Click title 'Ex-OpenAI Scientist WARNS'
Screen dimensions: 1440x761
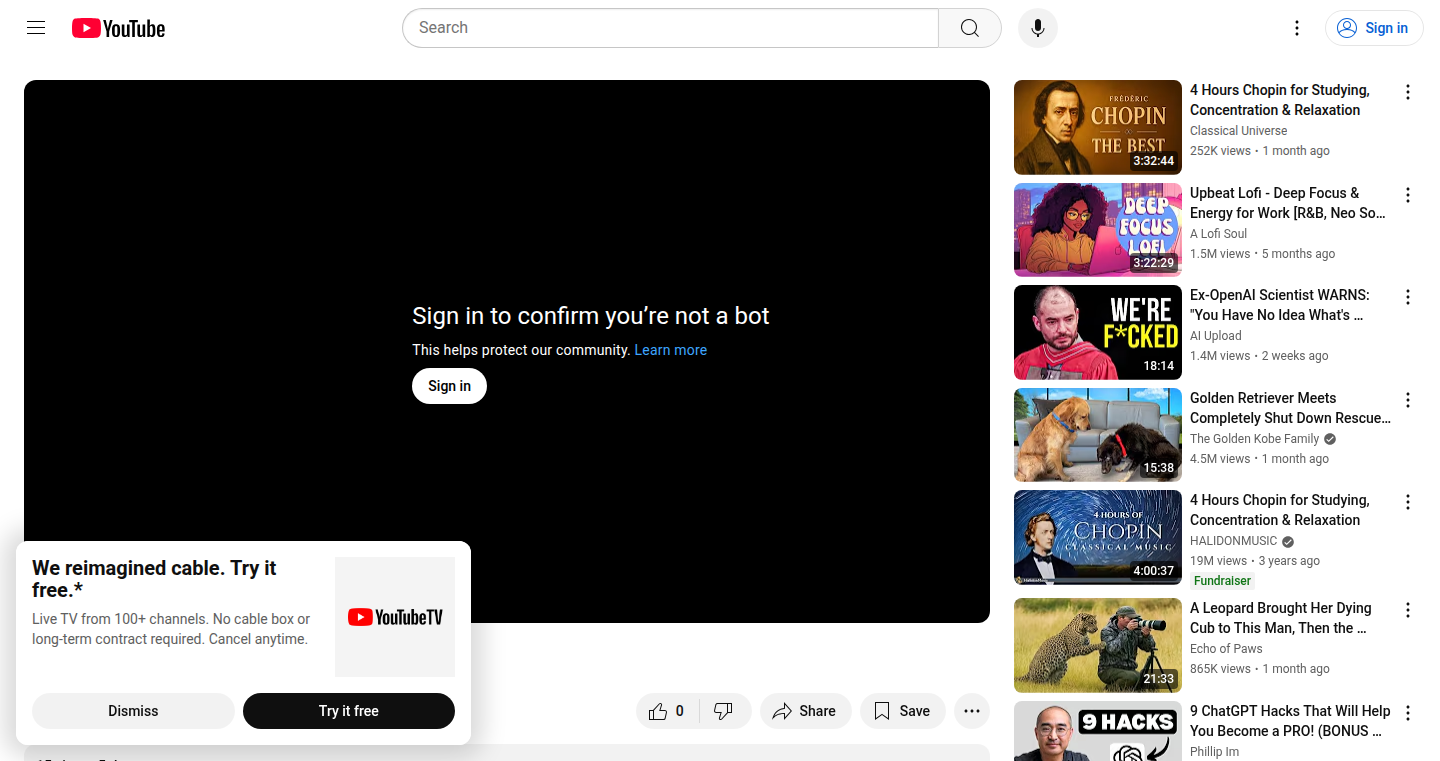pyautogui.click(x=1280, y=305)
